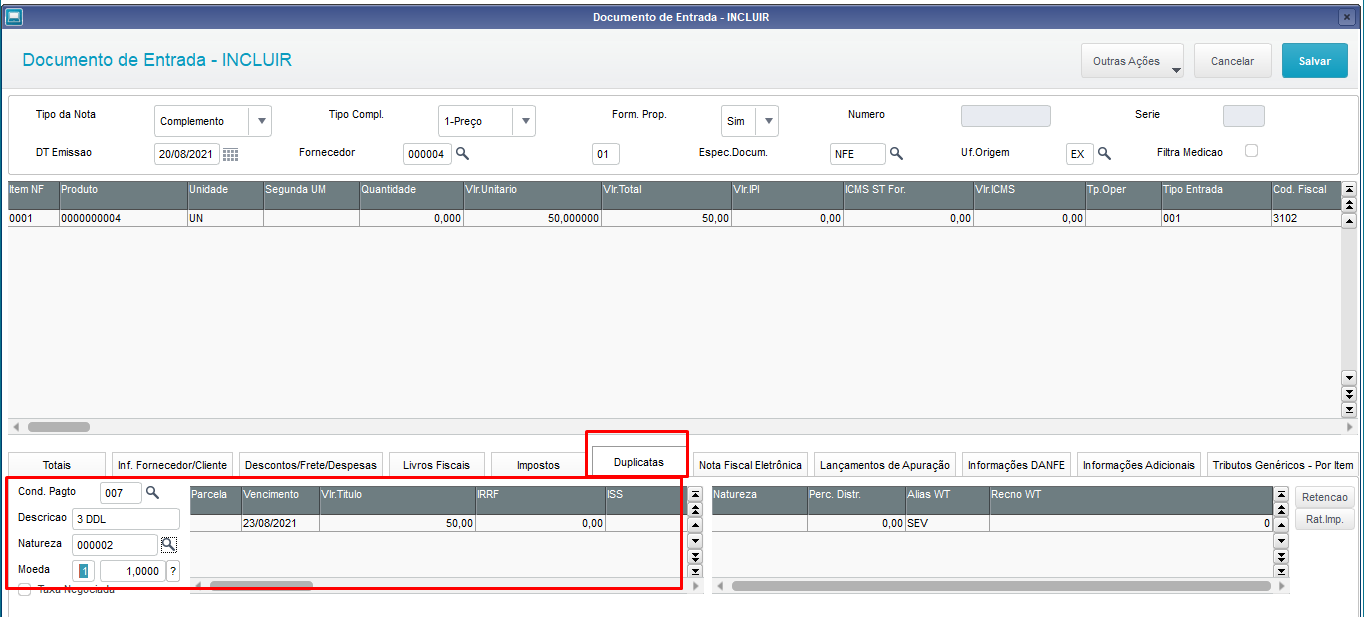Open Livros Fiscais tab
This screenshot has width=1364, height=617.
[436, 465]
